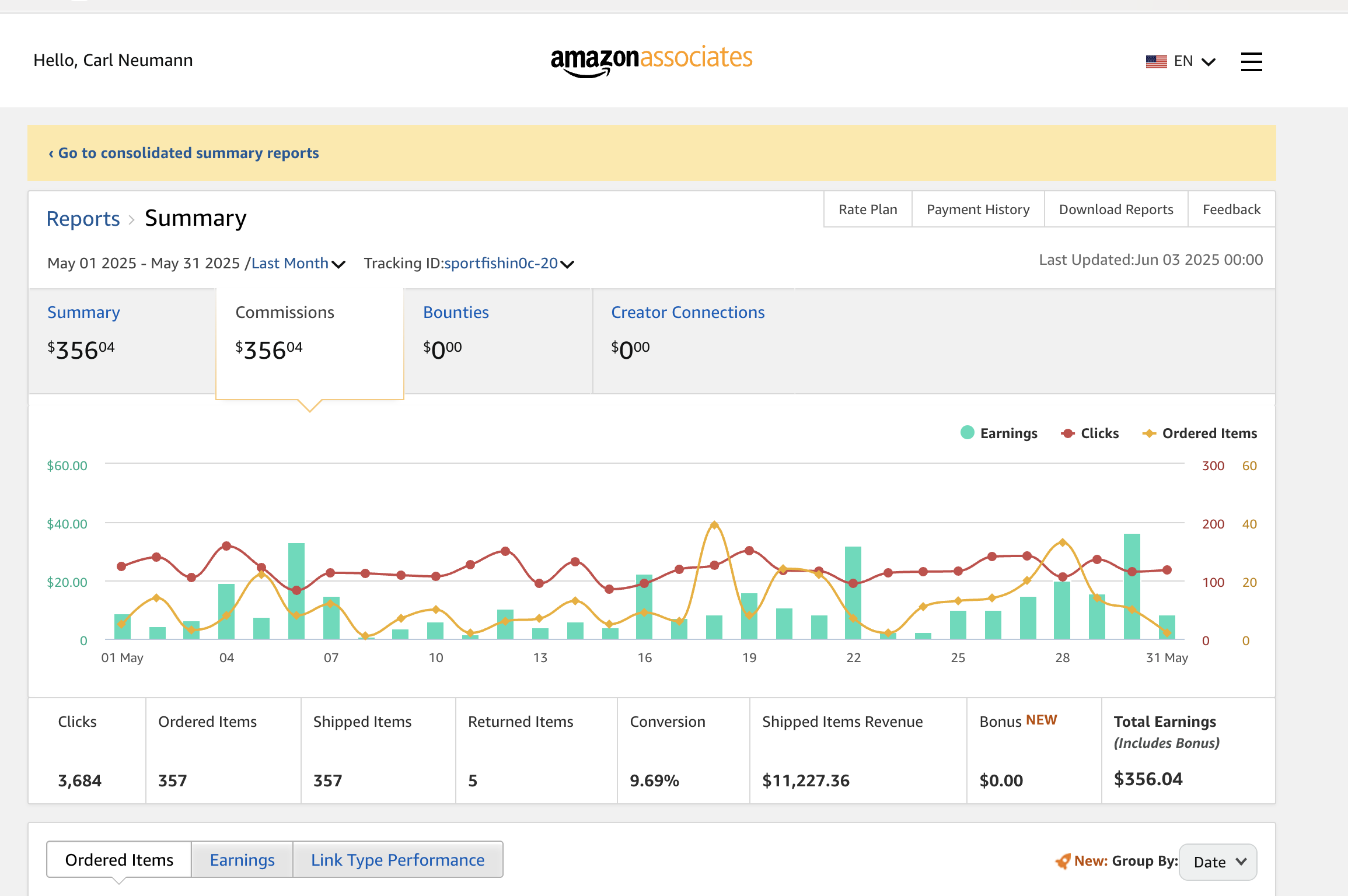This screenshot has height=896, width=1348.
Task: Click the rocket icon beside New: Group By
Action: click(x=1063, y=861)
